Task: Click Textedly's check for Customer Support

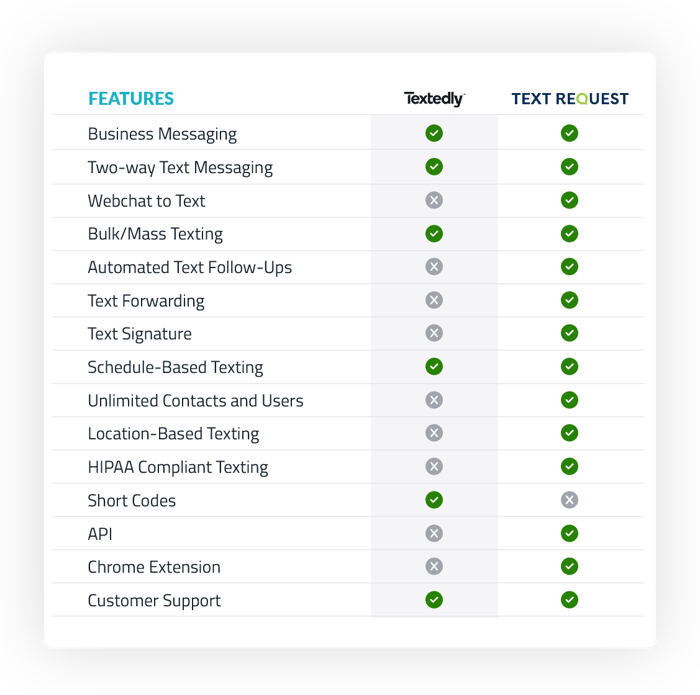Action: point(434,600)
